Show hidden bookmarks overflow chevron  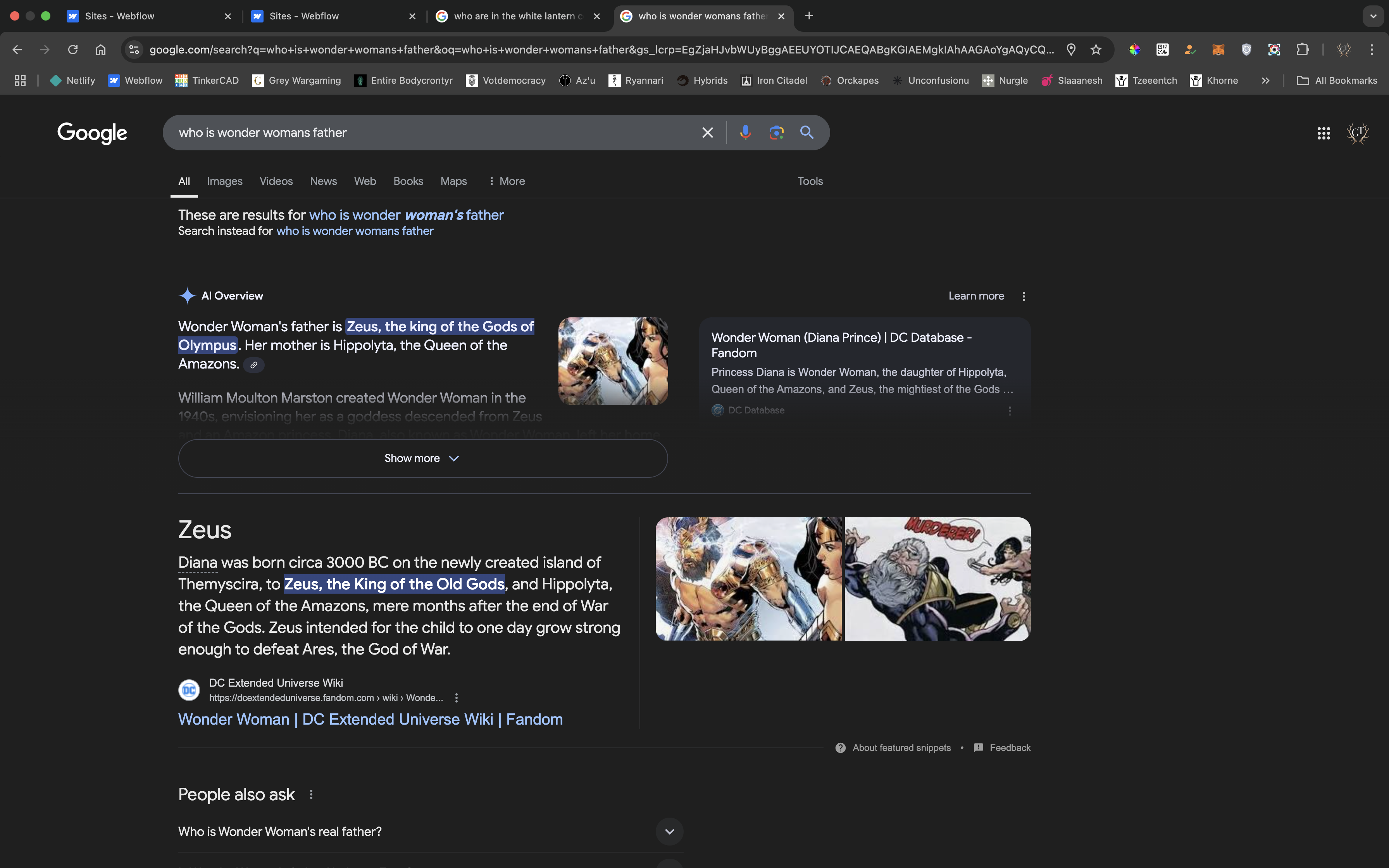1265,81
